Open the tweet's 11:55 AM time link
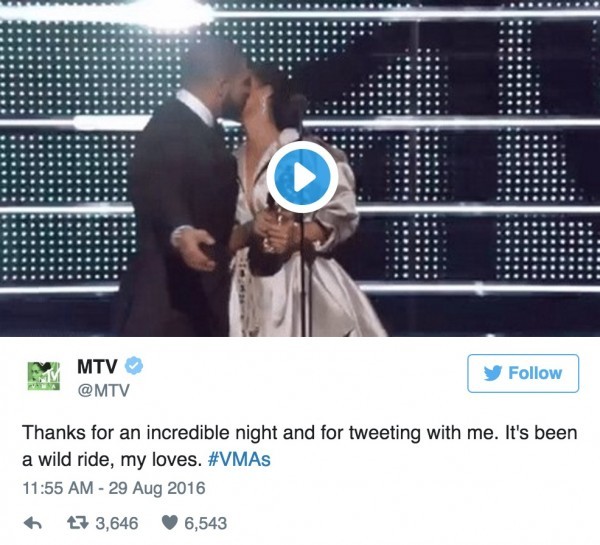 [58, 488]
